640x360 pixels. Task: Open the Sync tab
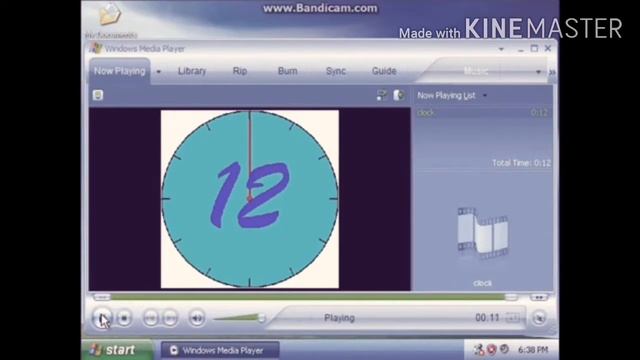point(336,71)
